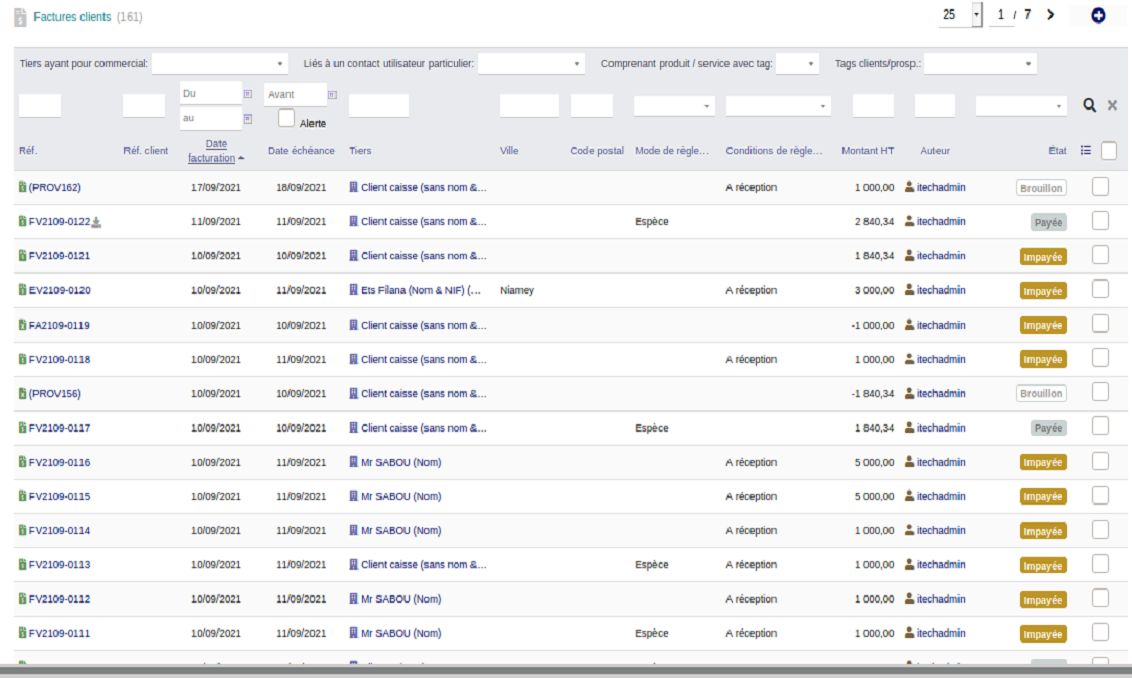Click invoice icon of FV2109-0113

pyautogui.click(x=22, y=565)
